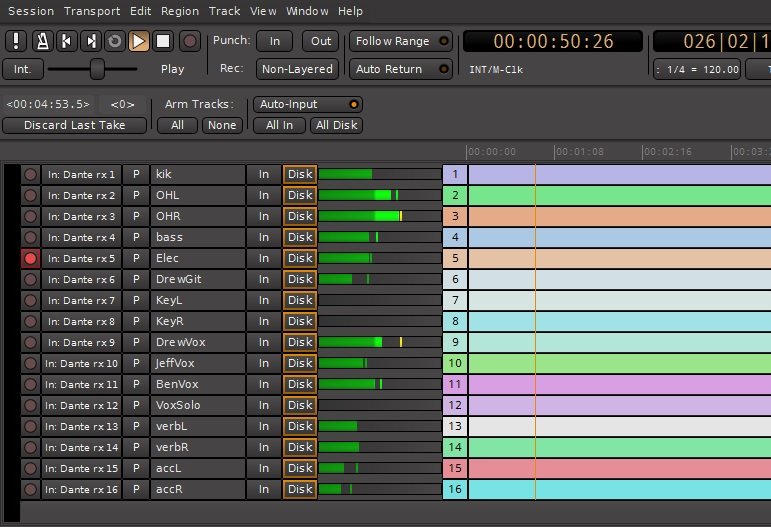Open the Session menu

[x=31, y=11]
